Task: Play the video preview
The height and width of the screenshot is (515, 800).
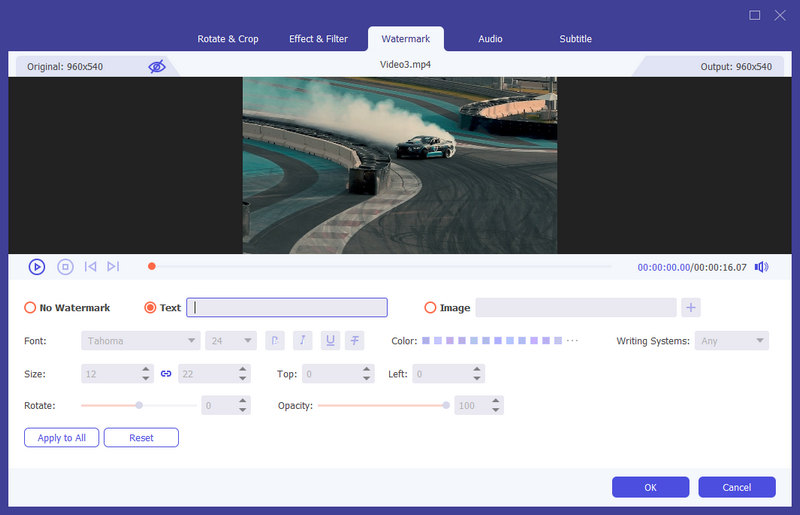Action: [36, 267]
